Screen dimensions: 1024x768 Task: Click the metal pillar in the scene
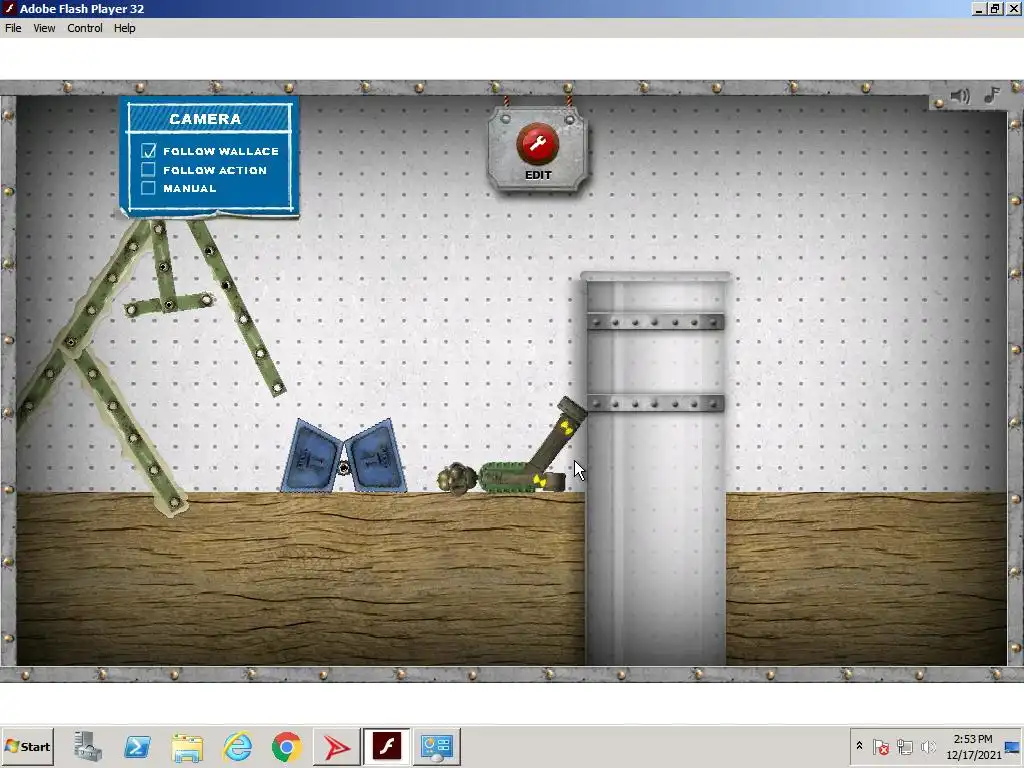[655, 468]
